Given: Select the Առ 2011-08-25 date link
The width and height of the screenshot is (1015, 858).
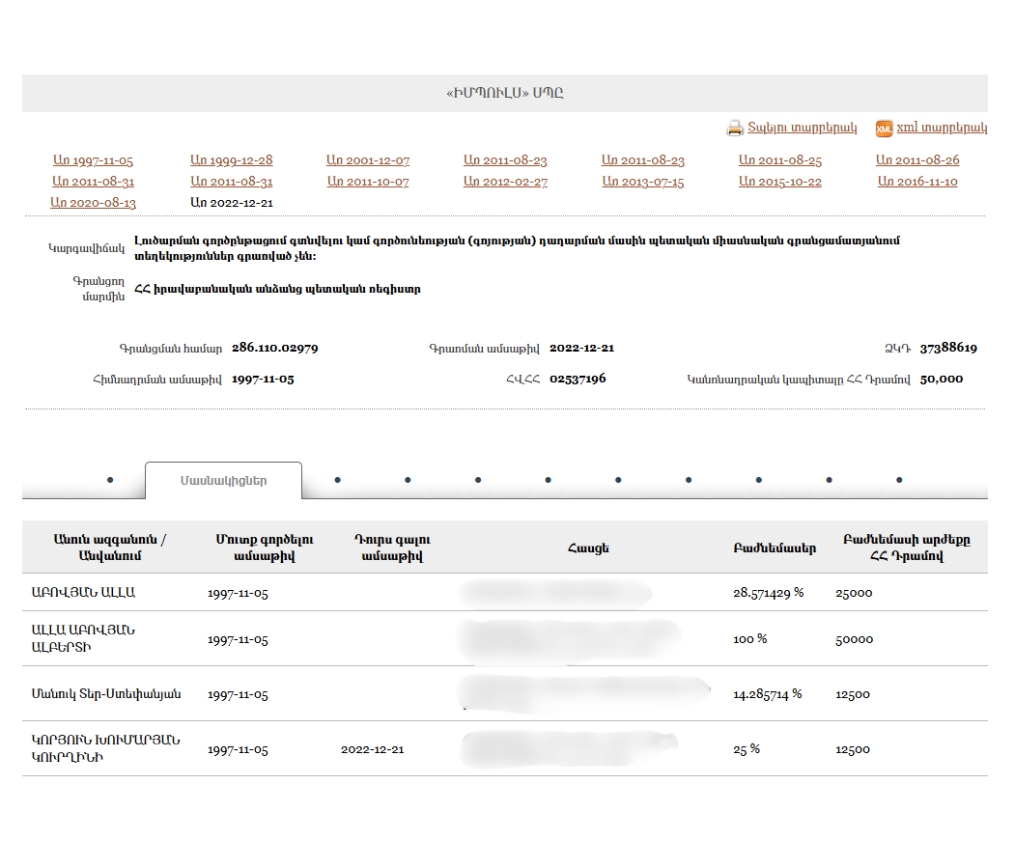Looking at the screenshot, I should [780, 160].
